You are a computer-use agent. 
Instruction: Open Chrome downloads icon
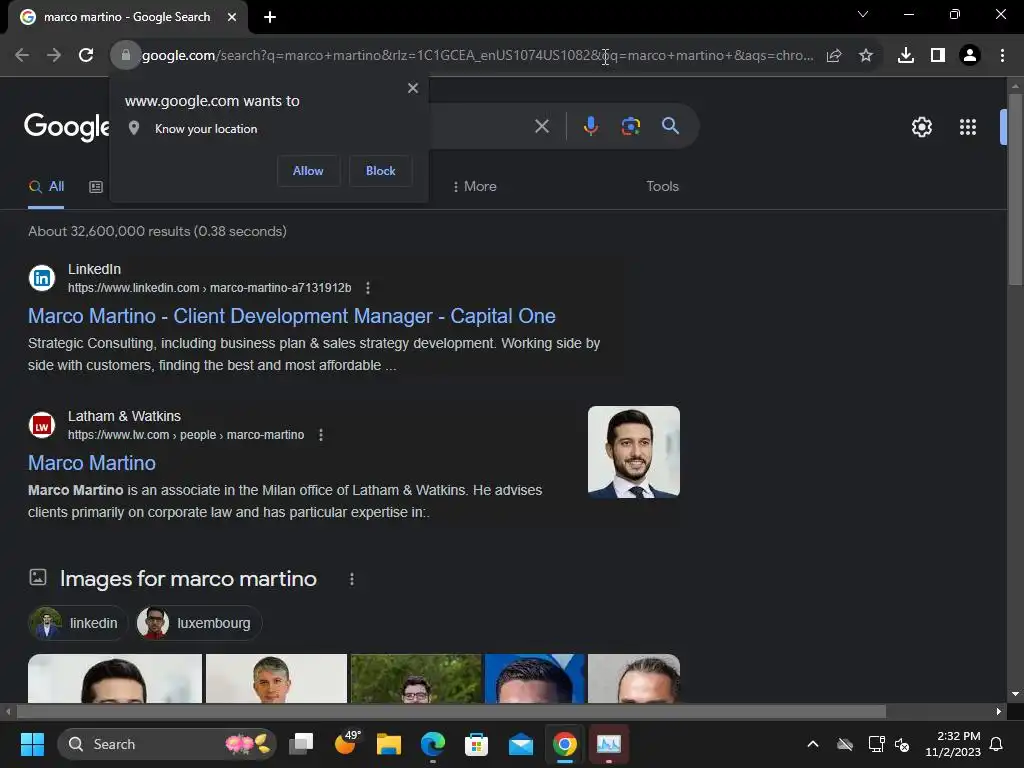pos(906,56)
